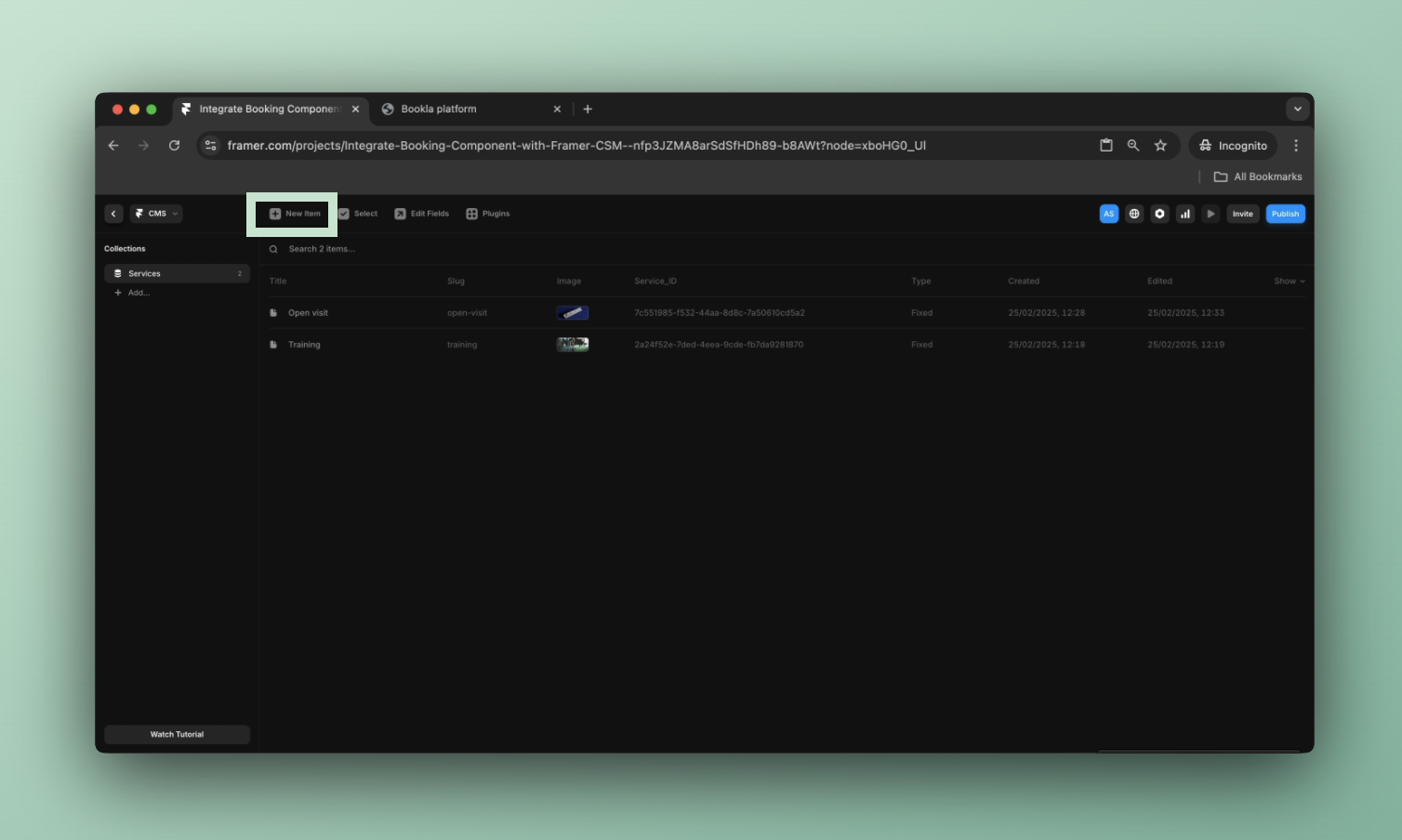Focus the Search 2 items field
Viewport: 1402px width, 840px height.
[322, 249]
